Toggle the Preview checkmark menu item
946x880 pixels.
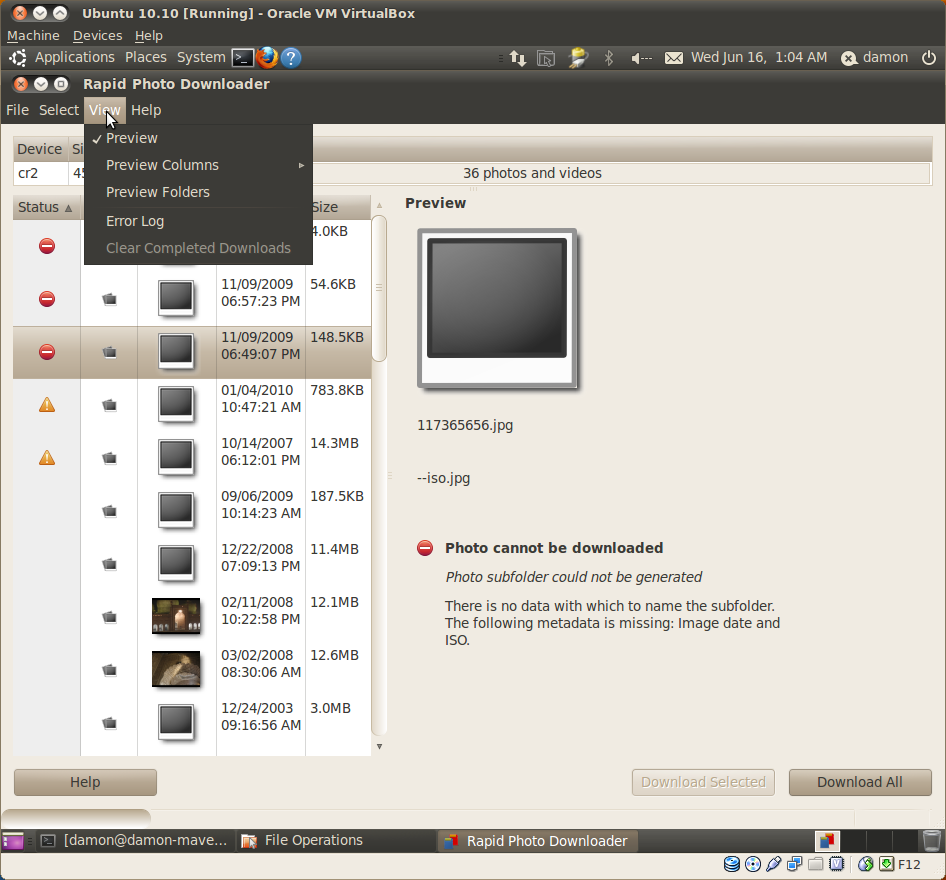coord(132,138)
